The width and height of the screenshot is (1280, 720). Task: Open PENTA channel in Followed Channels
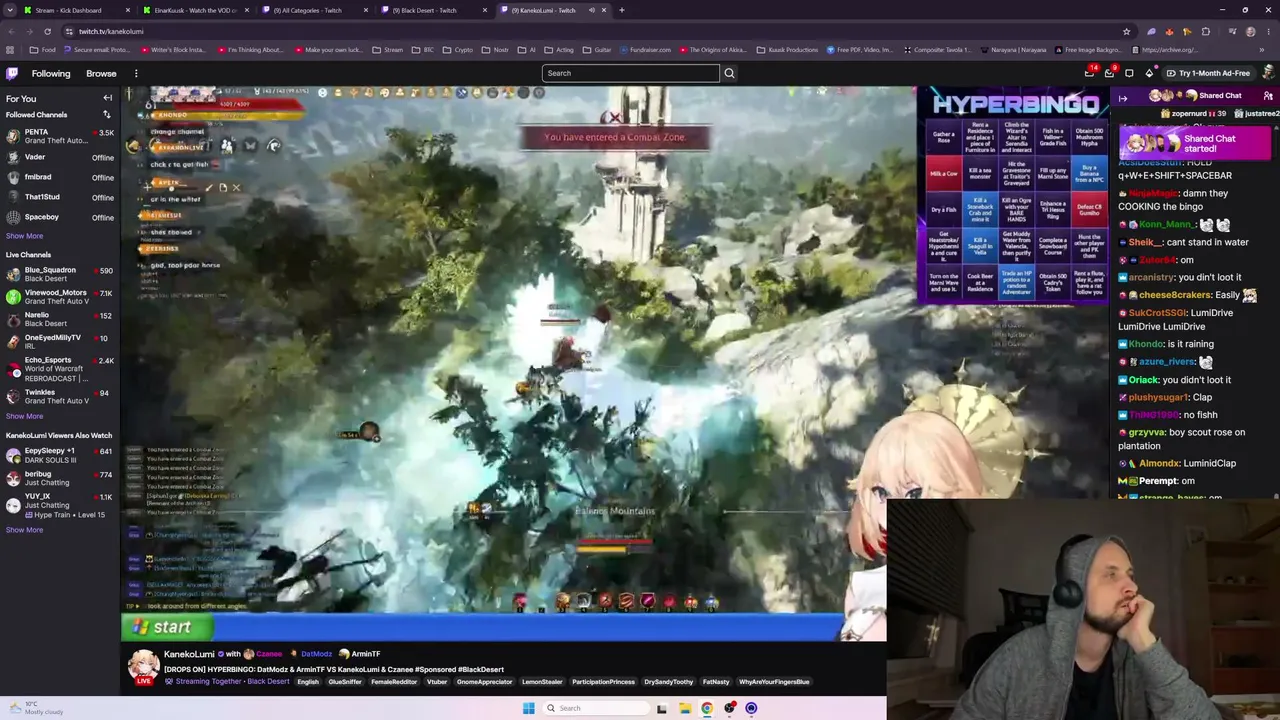pos(59,136)
